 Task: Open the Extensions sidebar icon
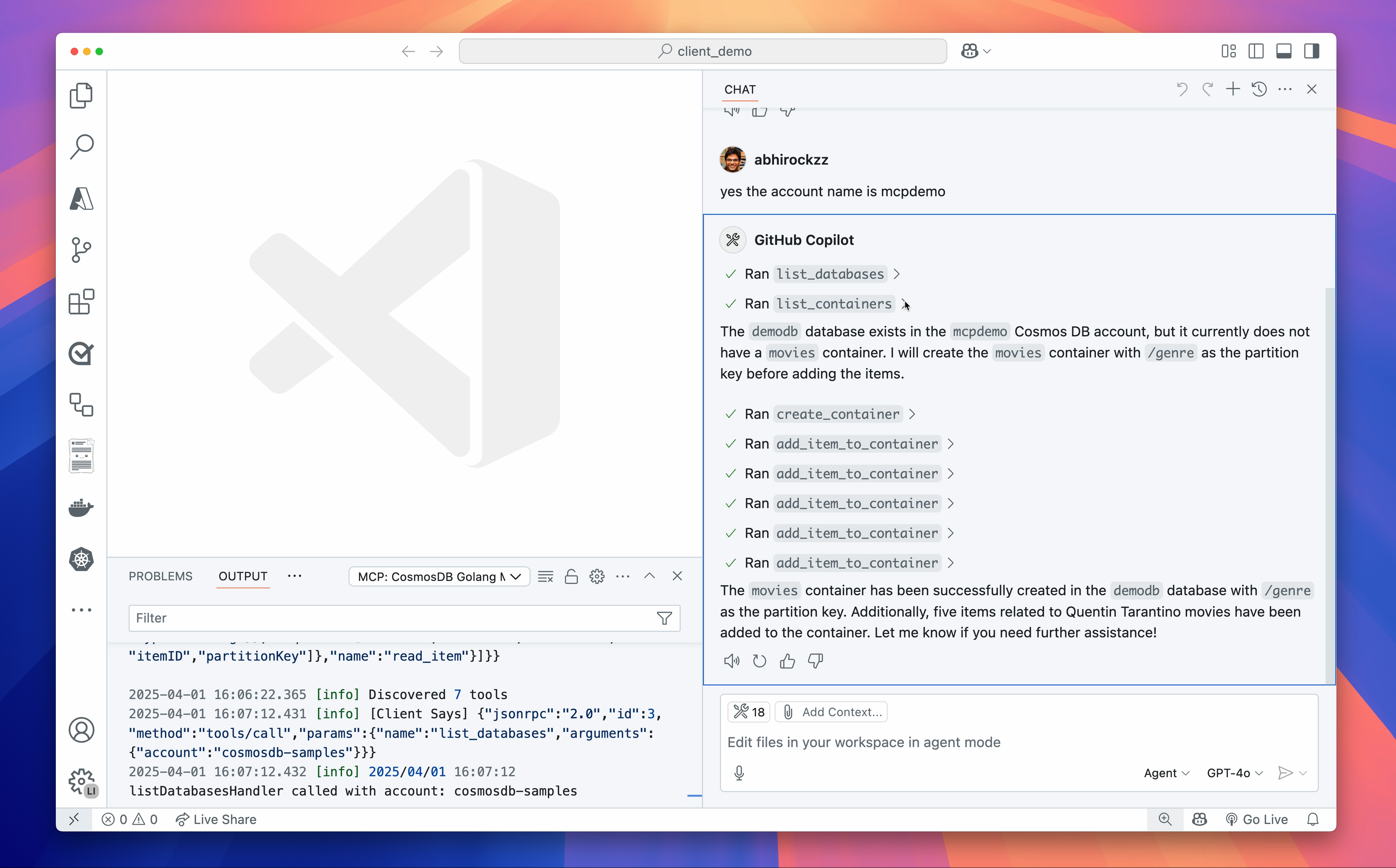81,301
